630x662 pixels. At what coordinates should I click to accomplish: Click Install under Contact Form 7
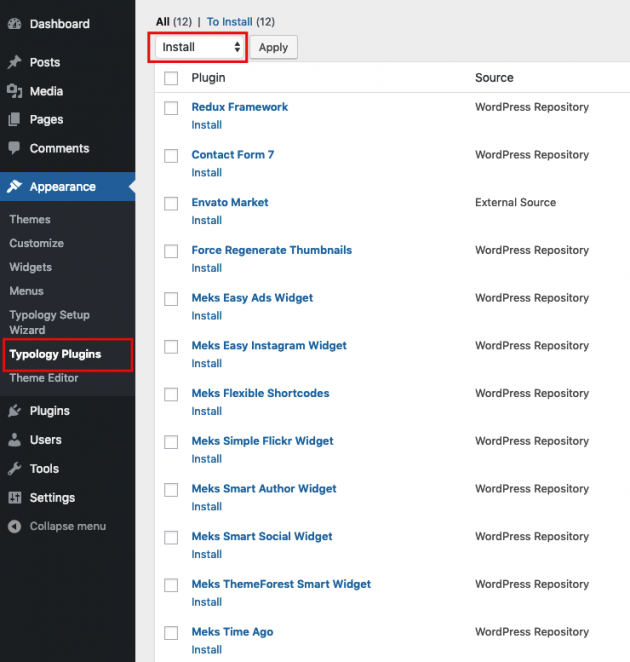click(206, 173)
